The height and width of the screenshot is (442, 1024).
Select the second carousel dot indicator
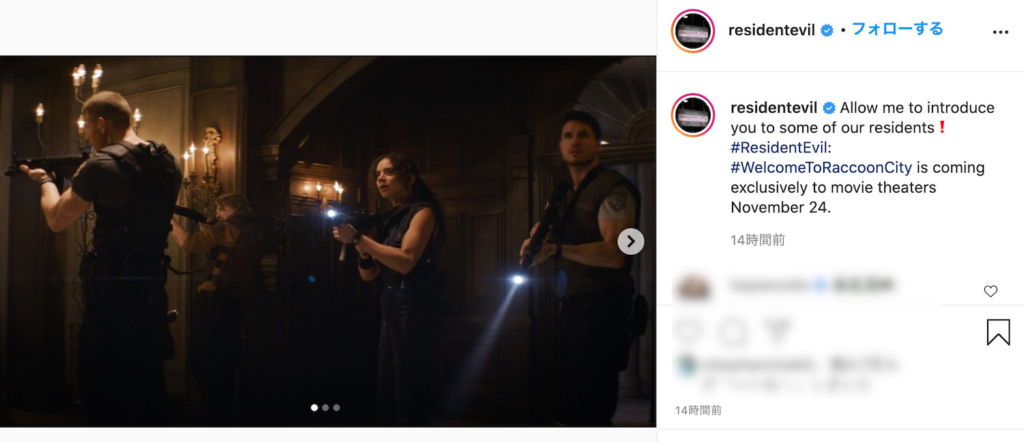[x=325, y=407]
